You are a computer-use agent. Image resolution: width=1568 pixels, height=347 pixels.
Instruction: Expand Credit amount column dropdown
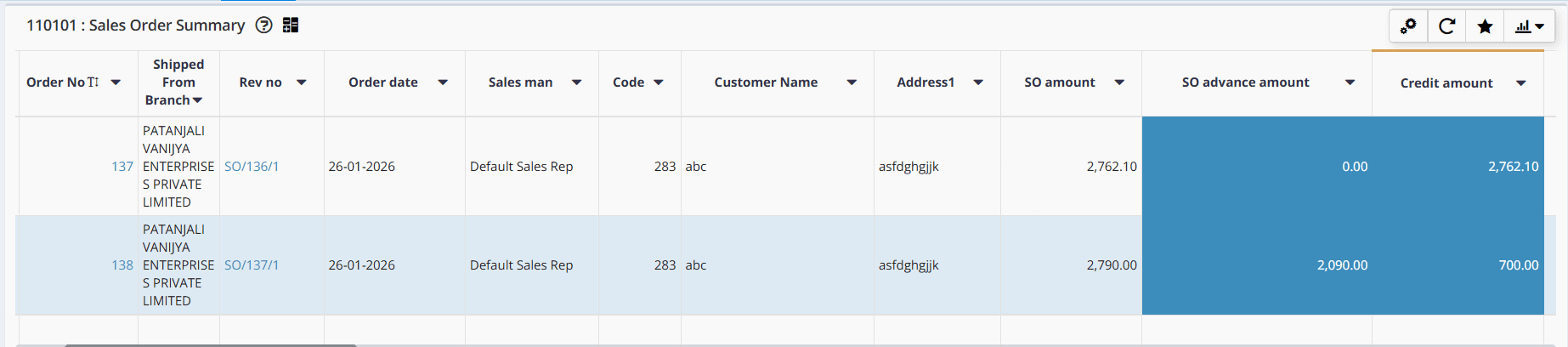(x=1520, y=83)
